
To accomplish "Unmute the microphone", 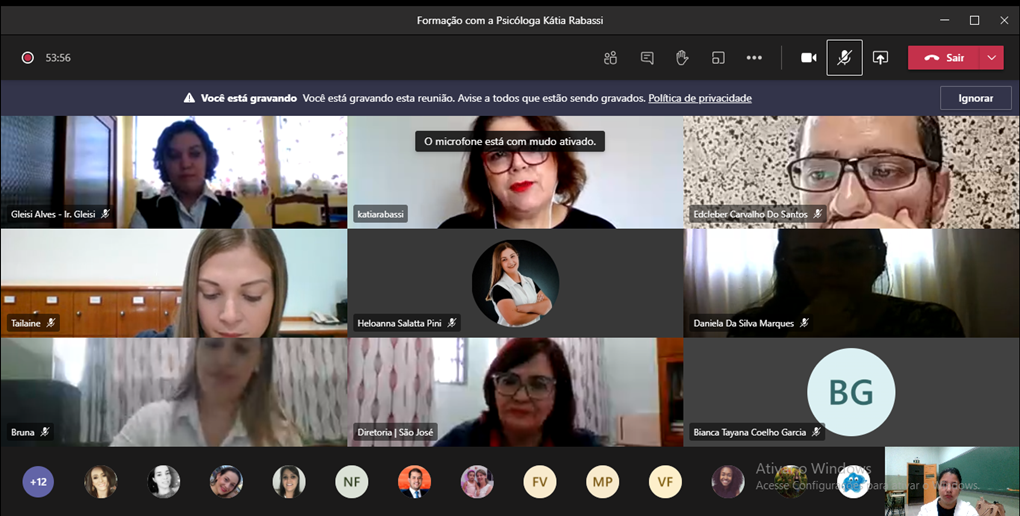I will pos(844,58).
